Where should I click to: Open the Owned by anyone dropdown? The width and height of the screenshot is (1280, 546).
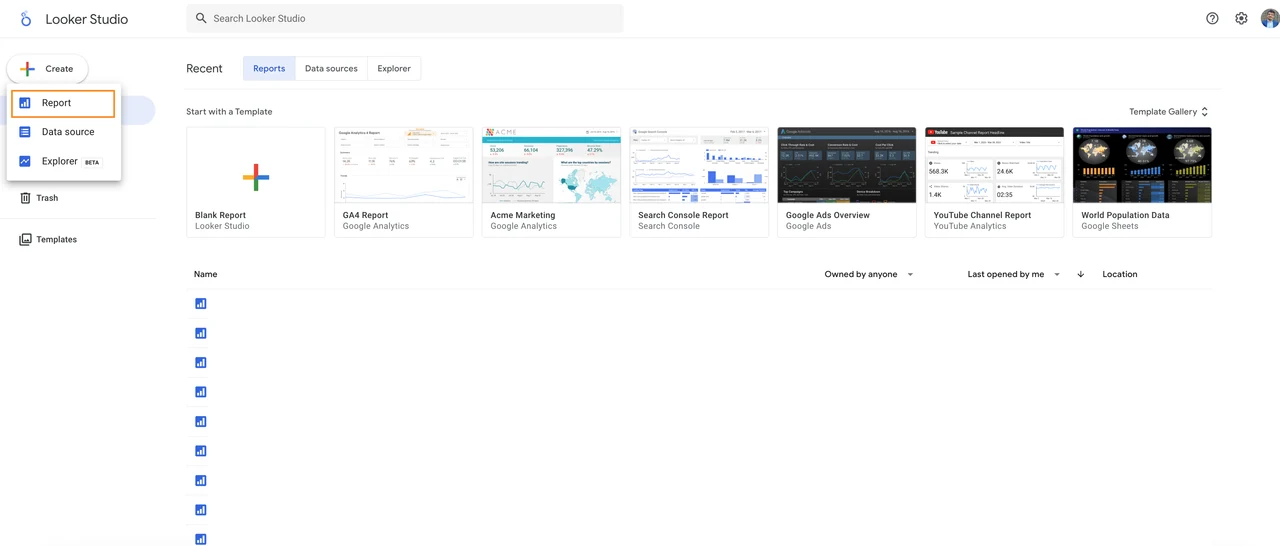click(869, 274)
